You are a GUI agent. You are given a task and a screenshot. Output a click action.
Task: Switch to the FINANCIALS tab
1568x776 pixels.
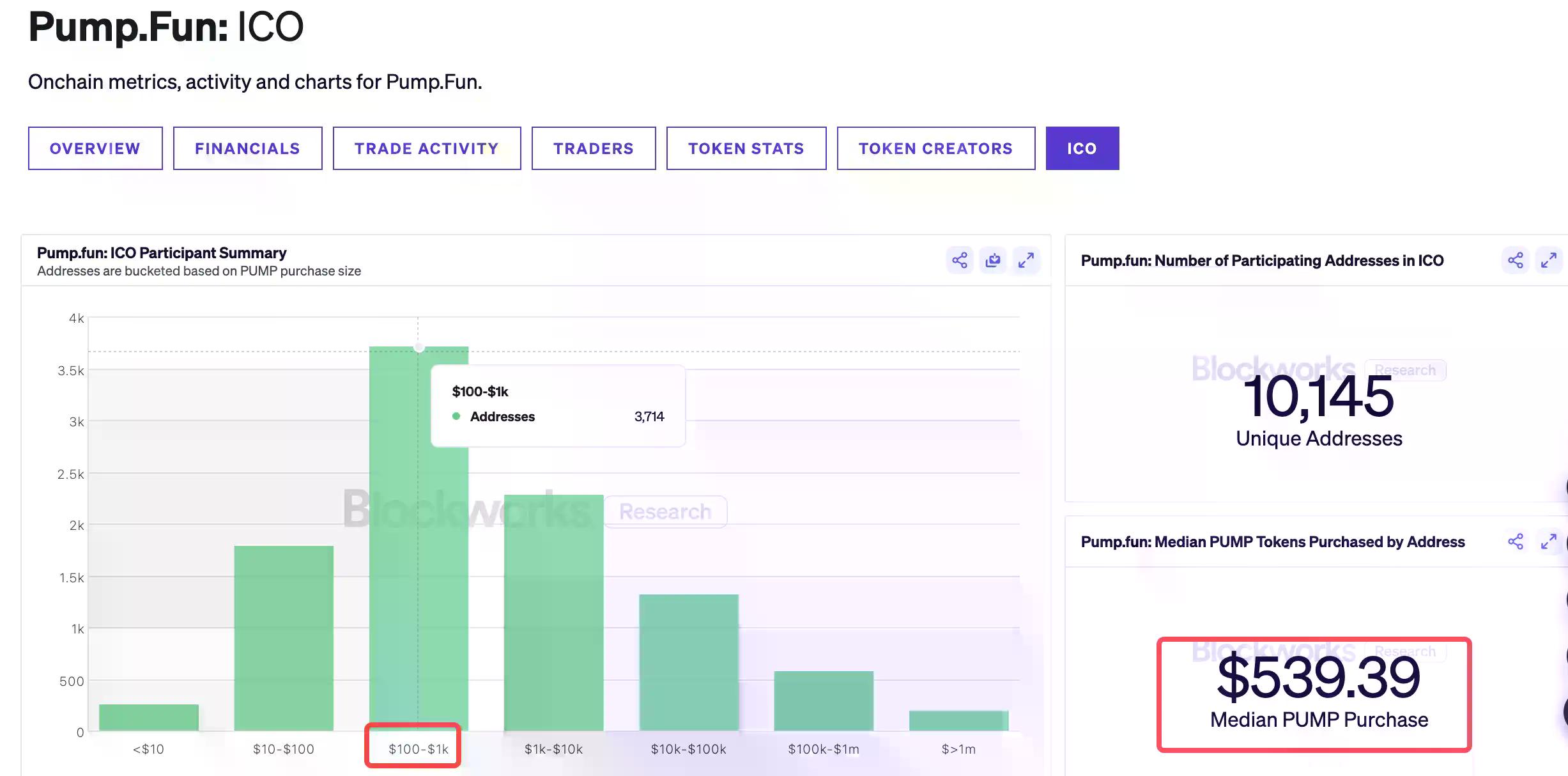coord(247,148)
